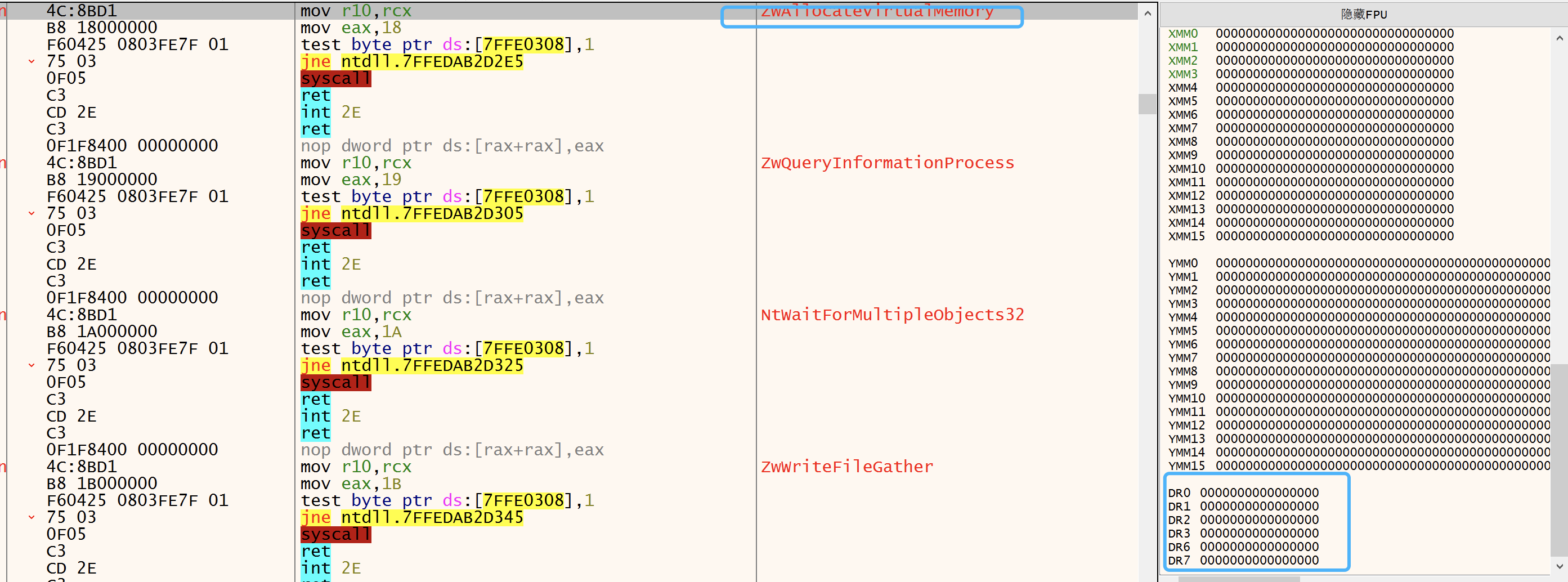The image size is (1568, 582).
Task: Select the ZwWriteFileGather comment
Action: pos(846,466)
